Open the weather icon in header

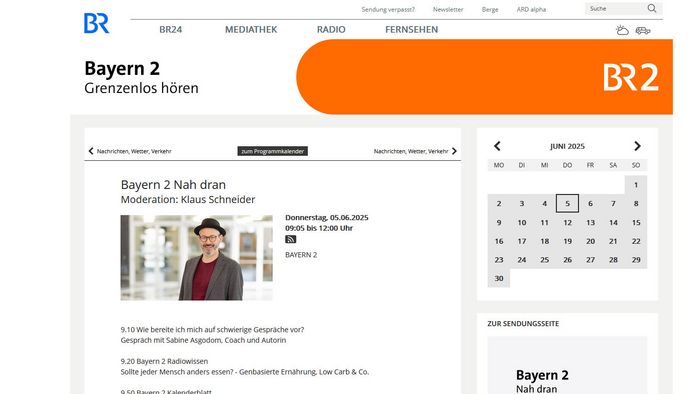[622, 30]
